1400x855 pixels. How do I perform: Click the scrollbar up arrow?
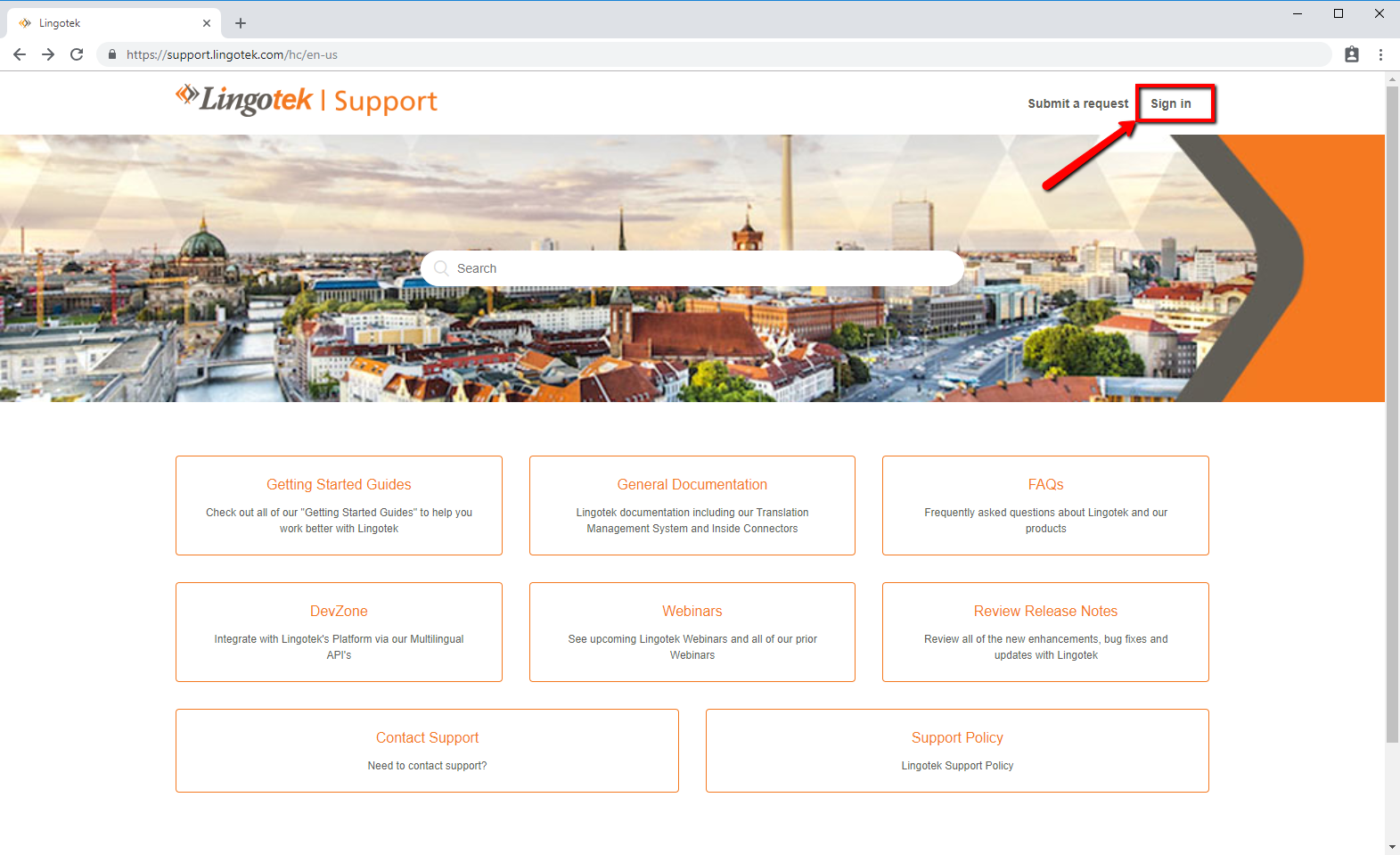tap(1392, 79)
